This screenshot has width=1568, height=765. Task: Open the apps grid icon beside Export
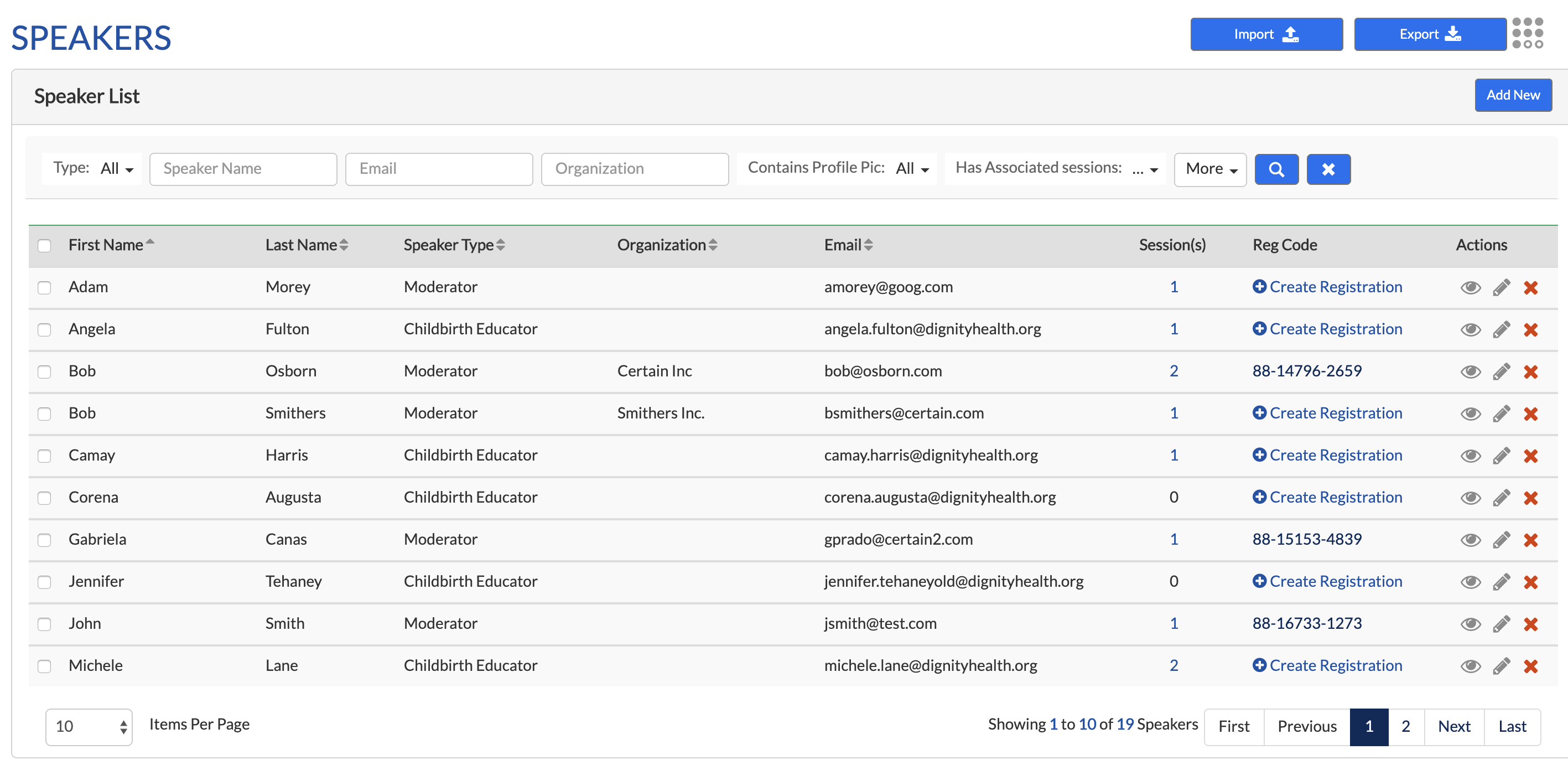[x=1527, y=34]
